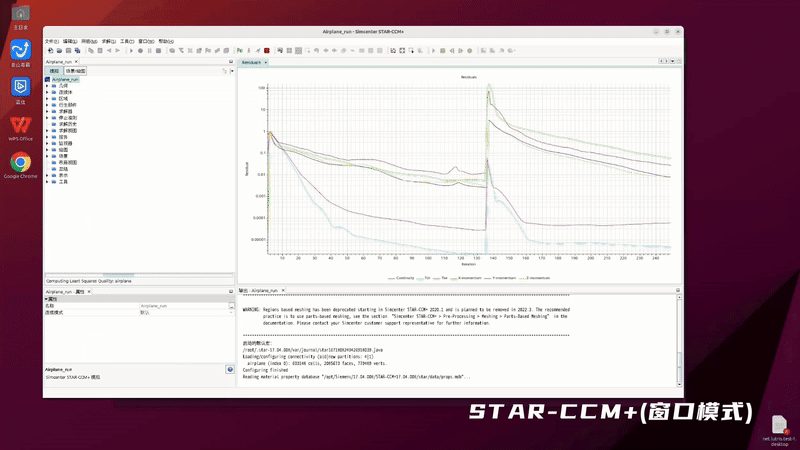The width and height of the screenshot is (800, 450).
Task: Open the plot tab list dropdown arrow
Action: pyautogui.click(x=672, y=61)
